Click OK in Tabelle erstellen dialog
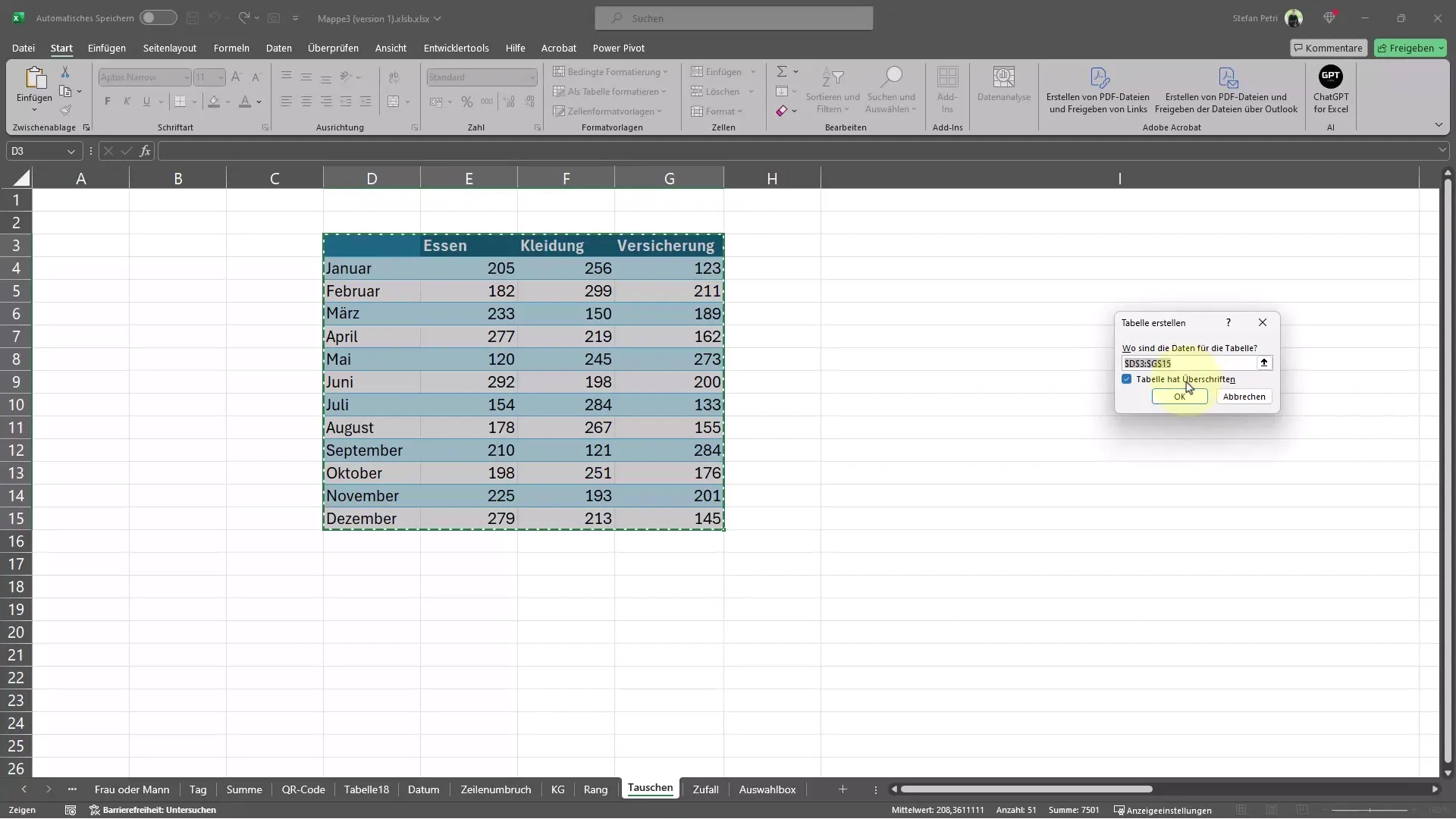Screen dimensions: 1456x819 pyautogui.click(x=1179, y=397)
